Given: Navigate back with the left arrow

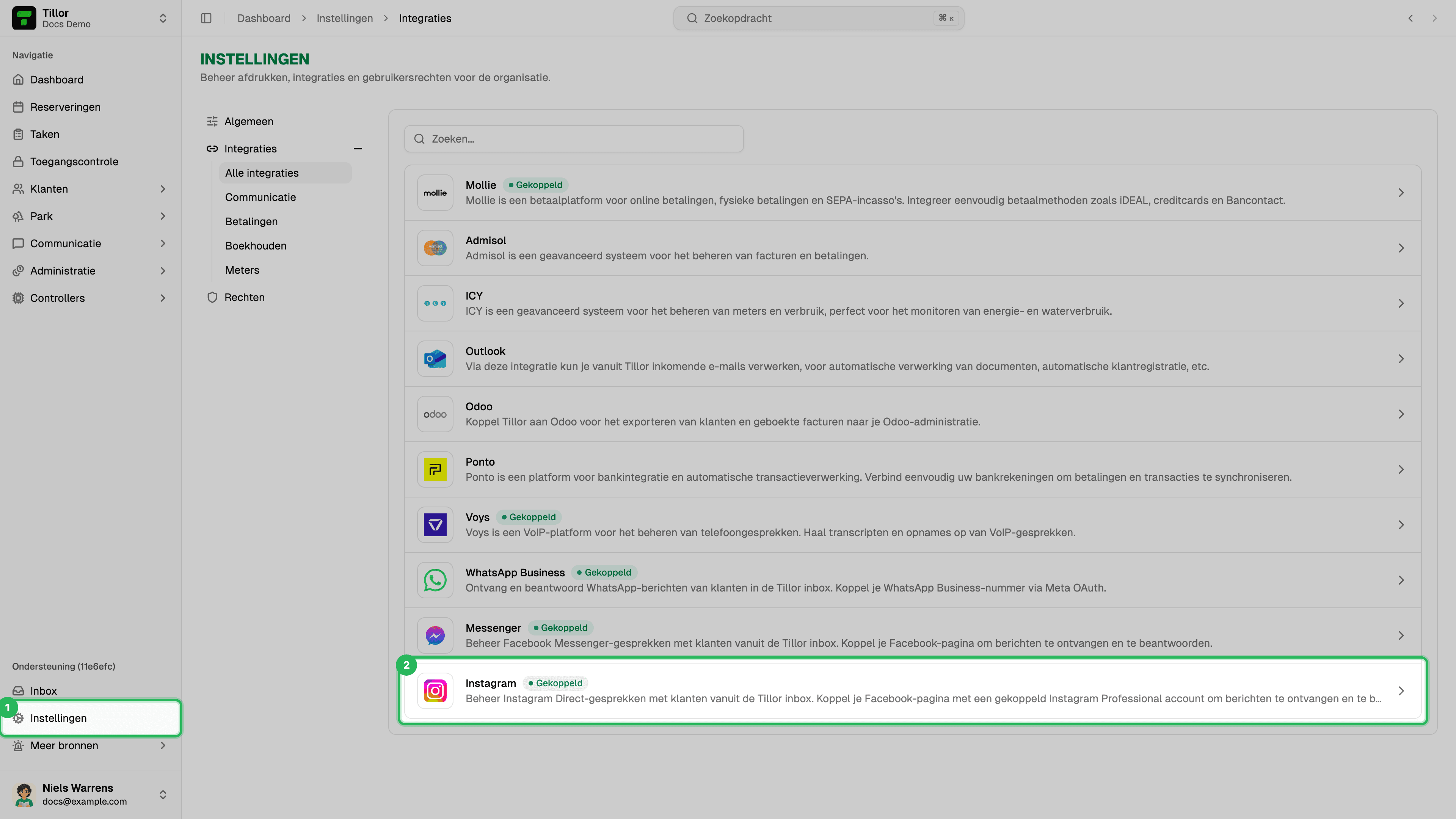Looking at the screenshot, I should [1411, 18].
